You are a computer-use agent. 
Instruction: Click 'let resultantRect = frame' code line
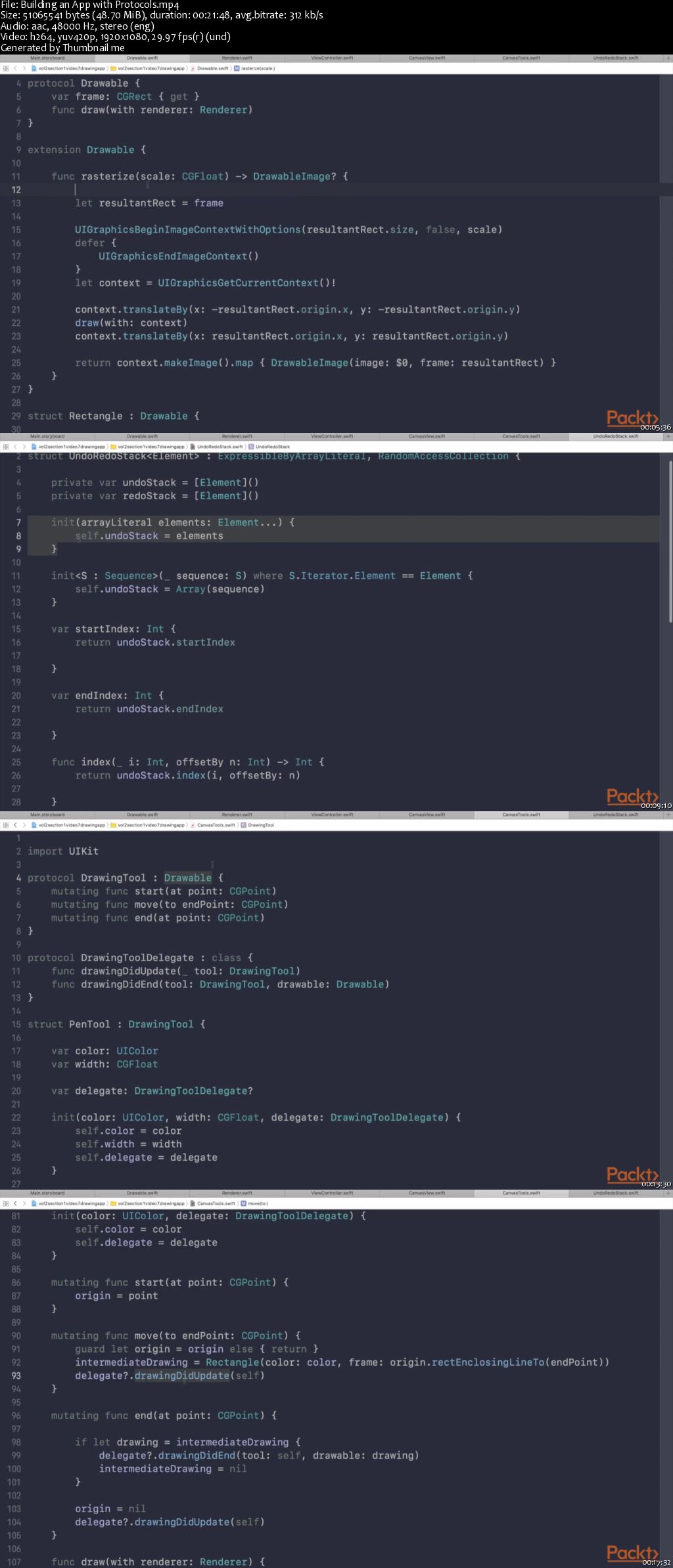149,203
